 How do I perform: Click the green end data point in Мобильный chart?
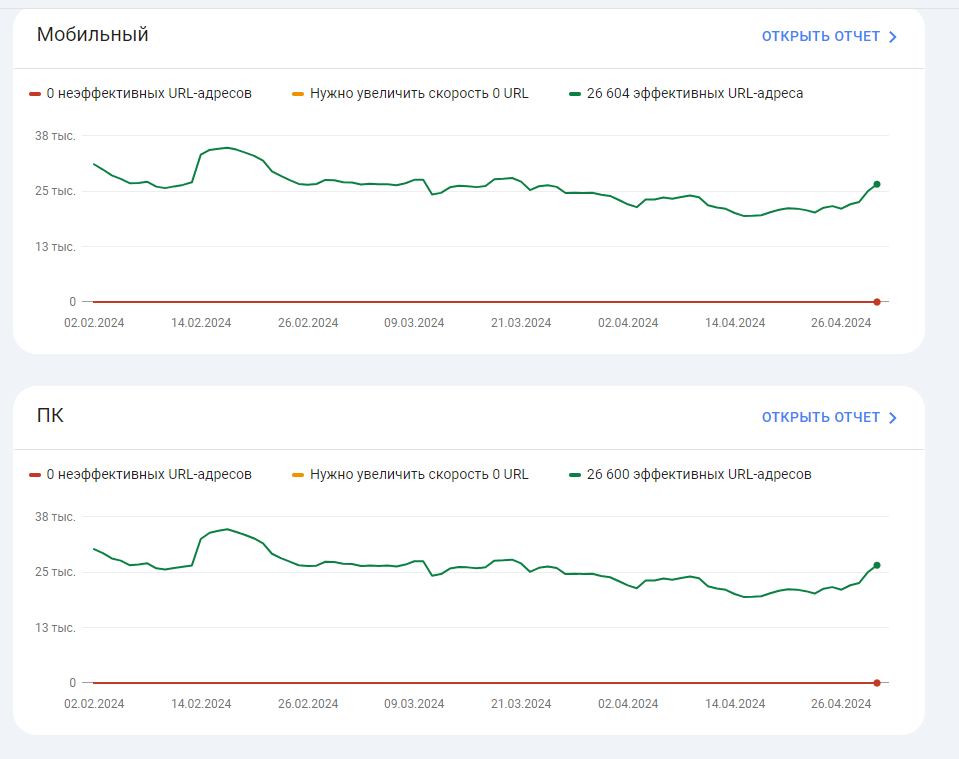877,184
